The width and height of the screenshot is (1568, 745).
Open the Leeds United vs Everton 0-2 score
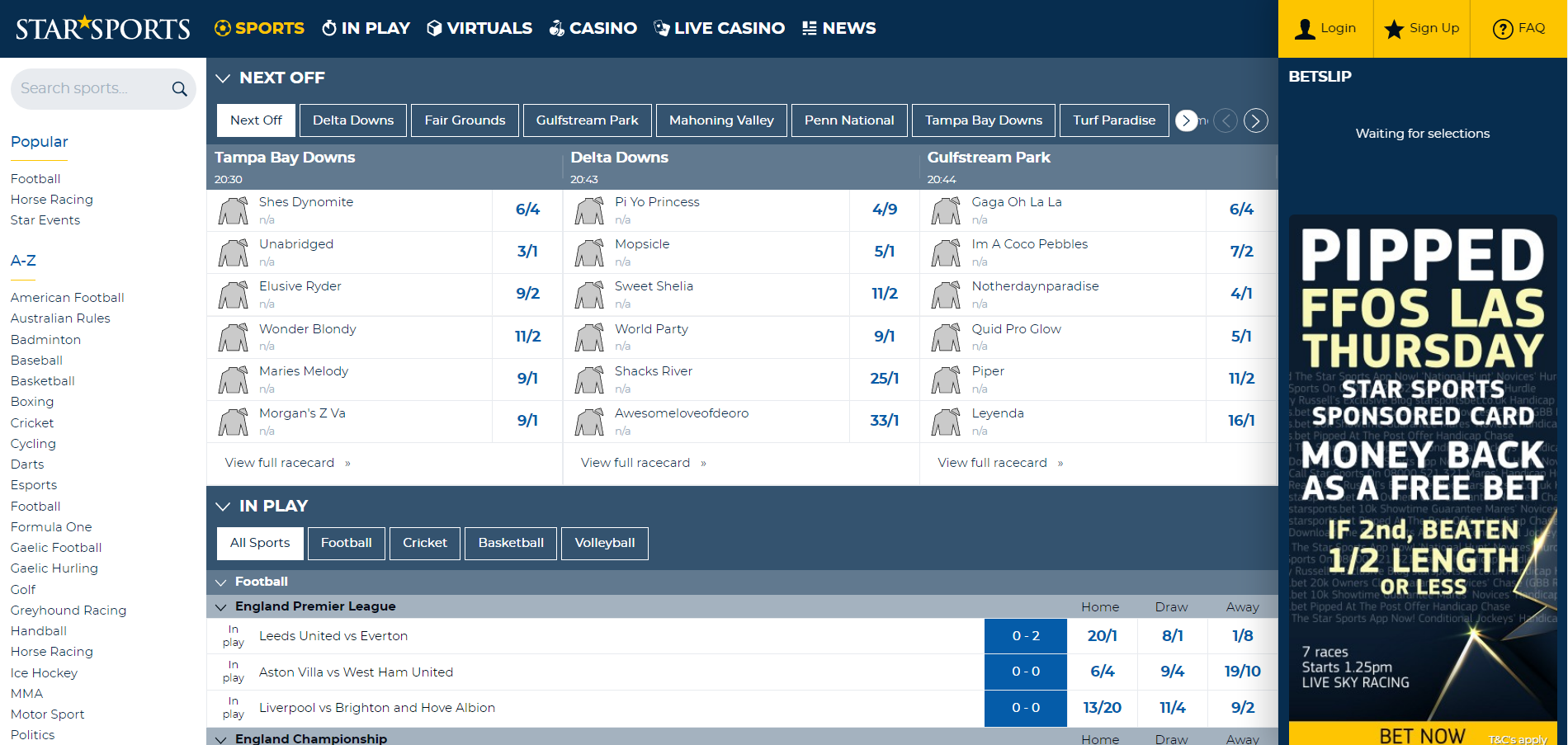1026,636
